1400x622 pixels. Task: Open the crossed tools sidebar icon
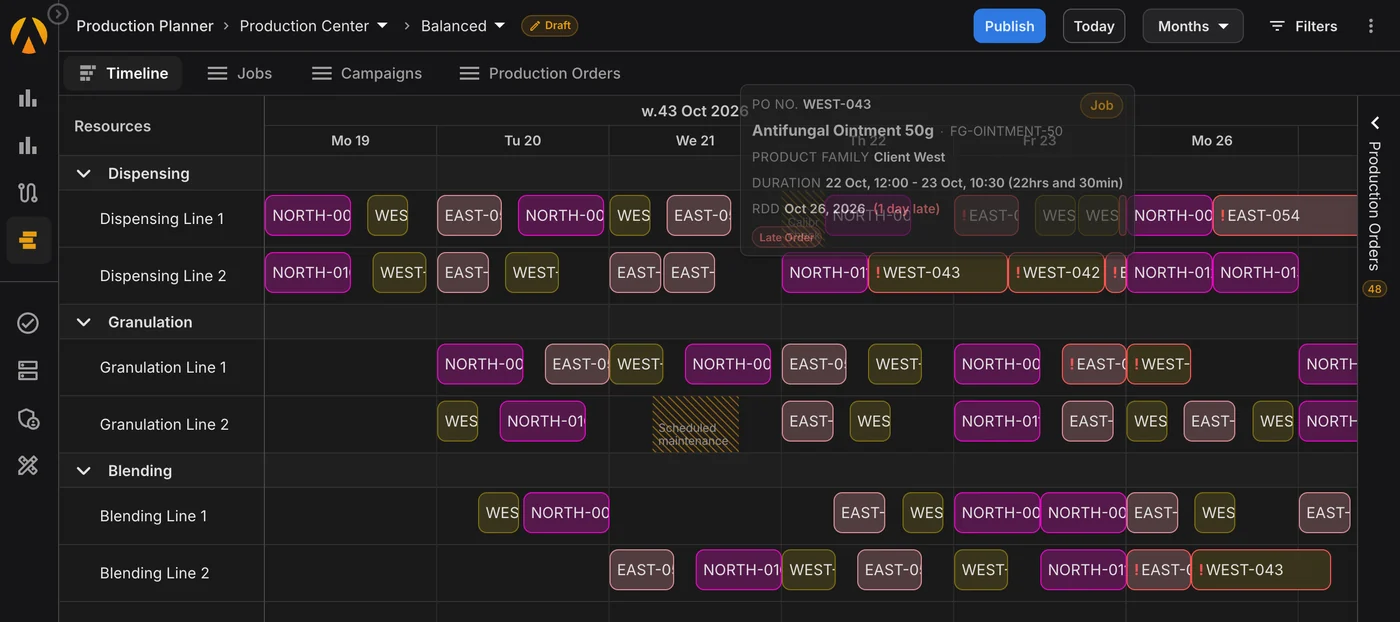point(28,466)
